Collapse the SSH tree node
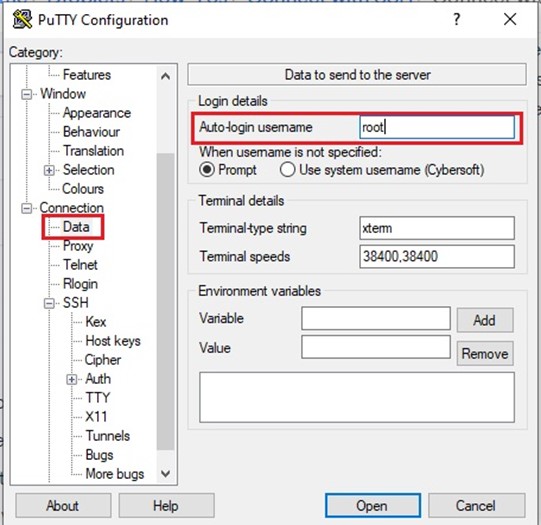This screenshot has height=525, width=541. pyautogui.click(x=49, y=303)
